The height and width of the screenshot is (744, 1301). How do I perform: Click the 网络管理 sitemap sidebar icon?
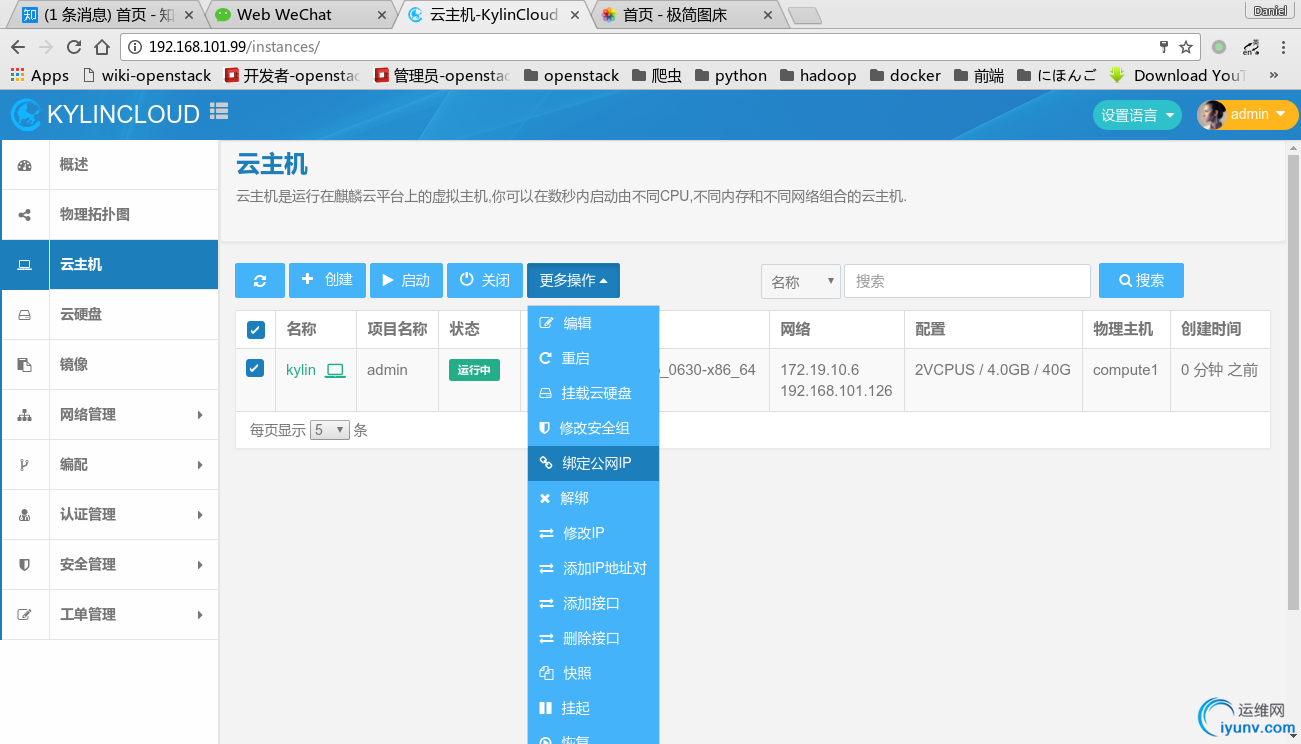click(25, 415)
